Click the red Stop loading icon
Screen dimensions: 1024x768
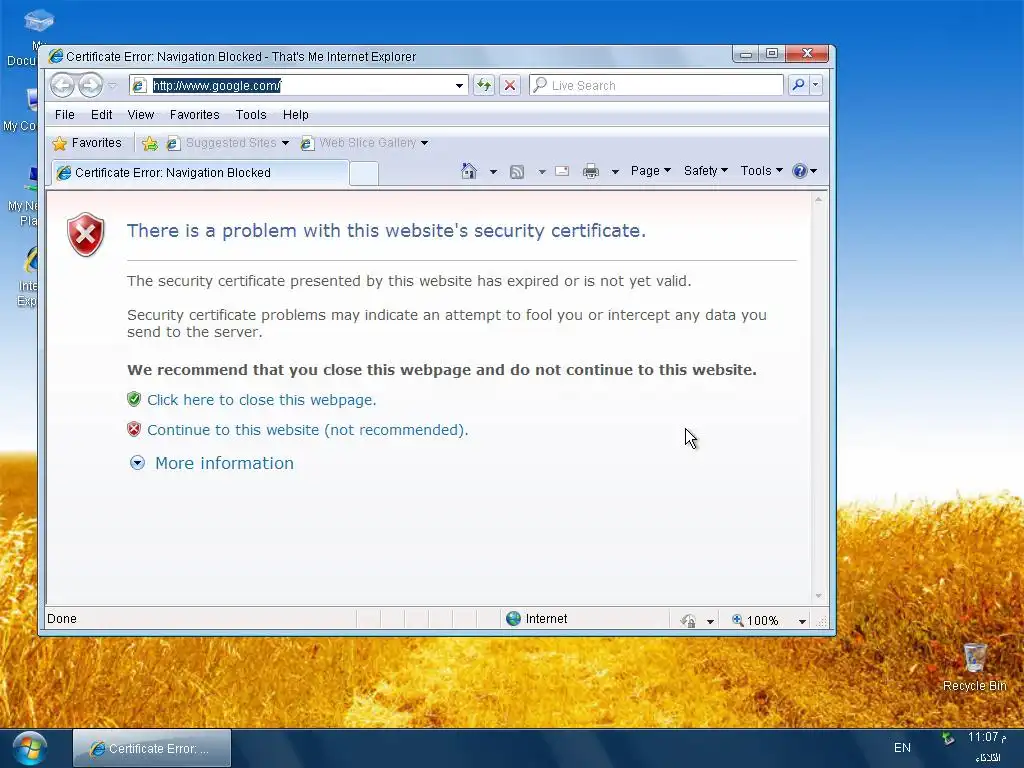pyautogui.click(x=510, y=86)
